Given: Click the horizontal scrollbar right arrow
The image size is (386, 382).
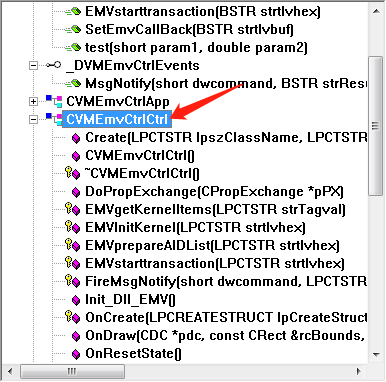Looking at the screenshot, I should coord(359,372).
